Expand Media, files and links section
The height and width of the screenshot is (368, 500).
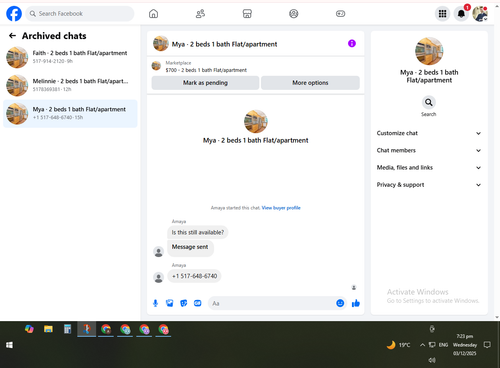(429, 168)
